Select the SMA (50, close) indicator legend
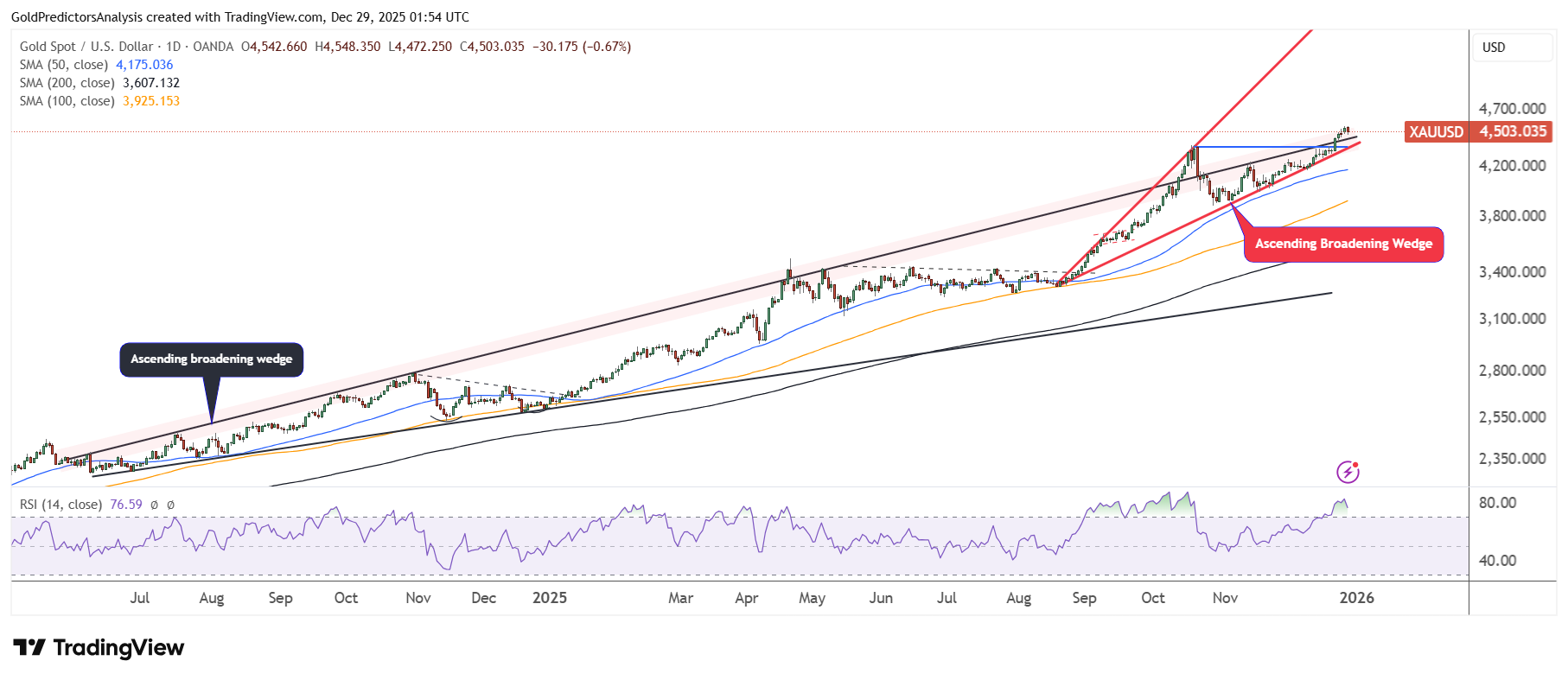Image resolution: width=1568 pixels, height=680 pixels. pos(64,65)
